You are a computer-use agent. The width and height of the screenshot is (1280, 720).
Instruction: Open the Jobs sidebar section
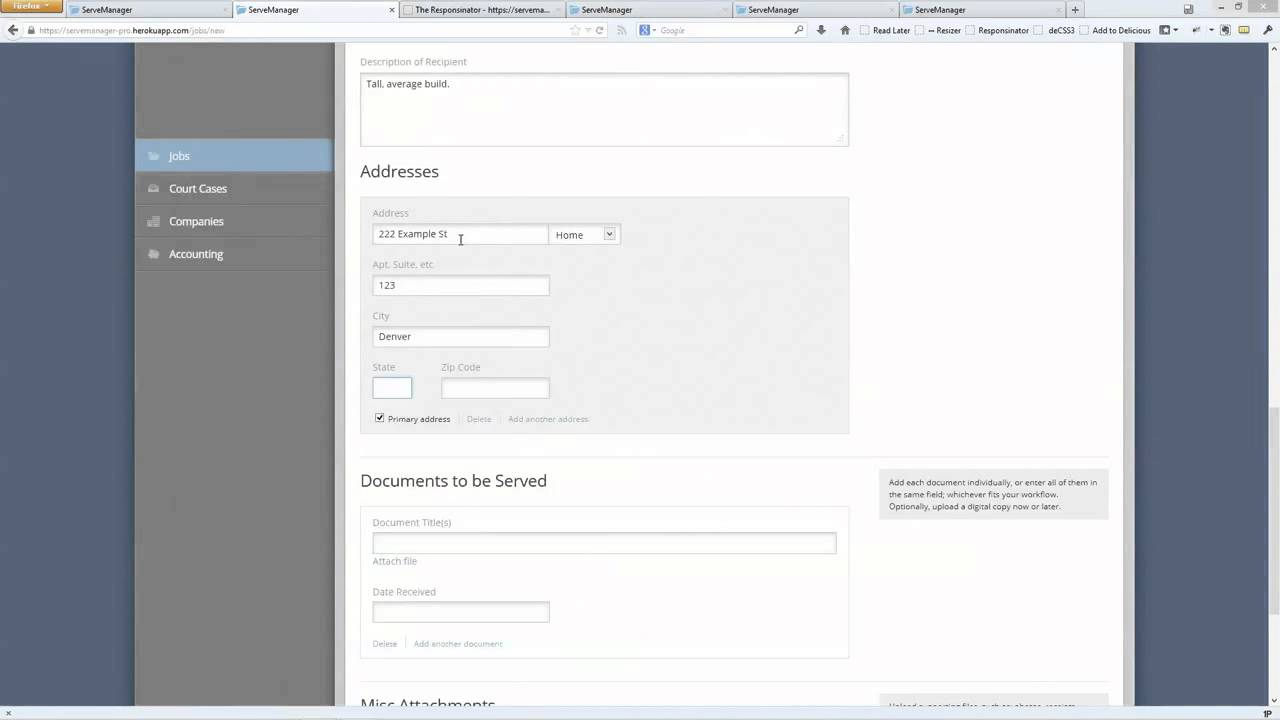pos(233,156)
